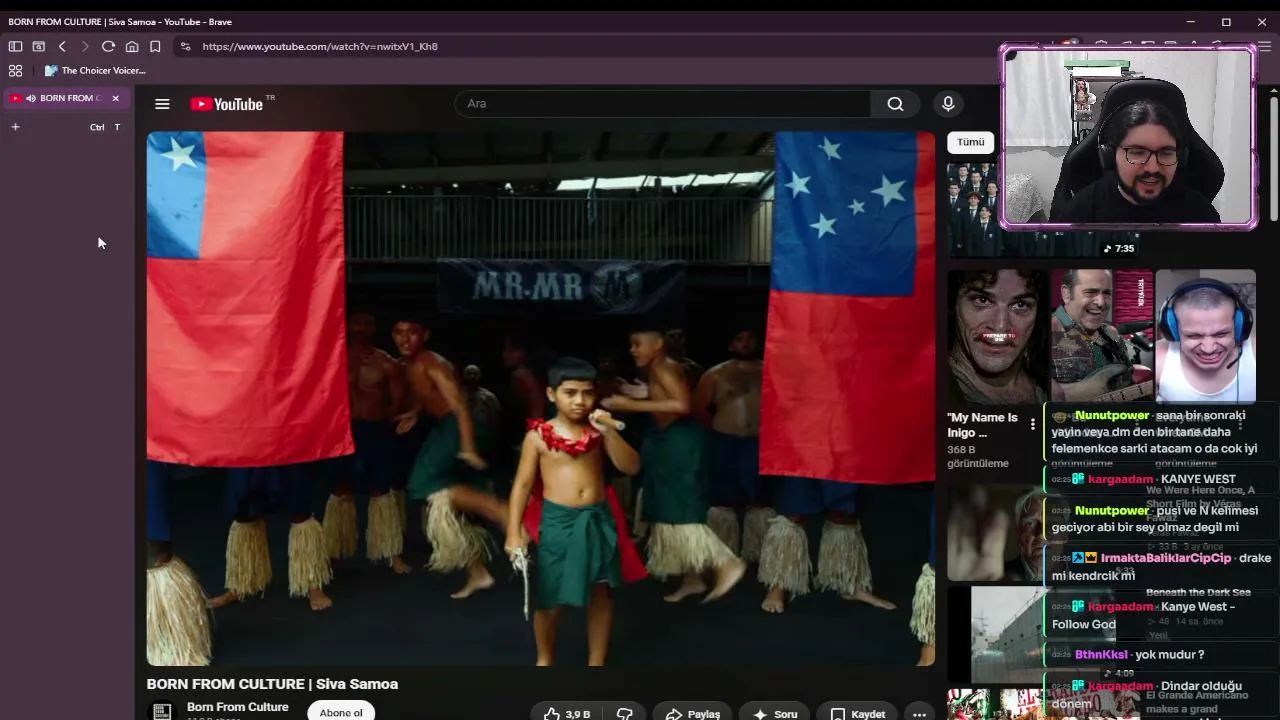Open the Born From Culture channel name
1280x720 pixels.
(x=237, y=707)
